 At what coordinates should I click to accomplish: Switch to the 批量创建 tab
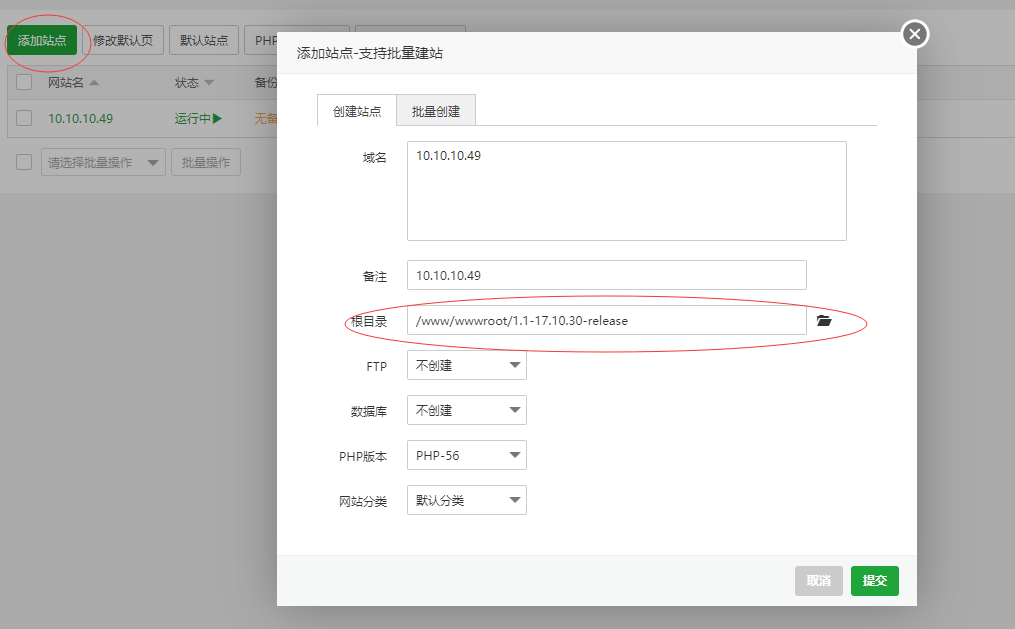pos(434,112)
